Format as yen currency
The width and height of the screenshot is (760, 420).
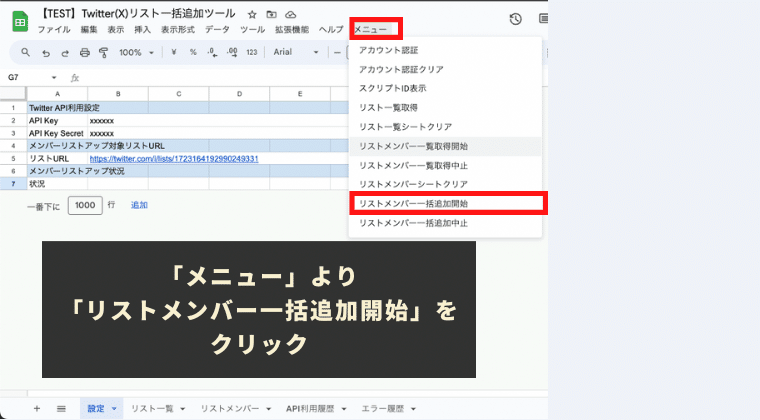[x=174, y=52]
